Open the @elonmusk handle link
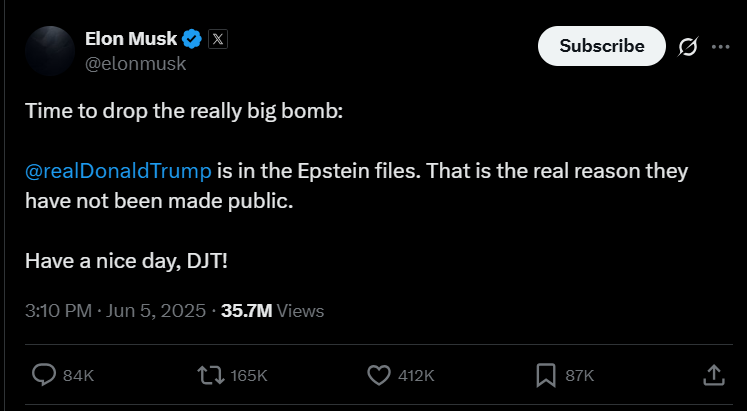The width and height of the screenshot is (747, 411). pos(135,63)
